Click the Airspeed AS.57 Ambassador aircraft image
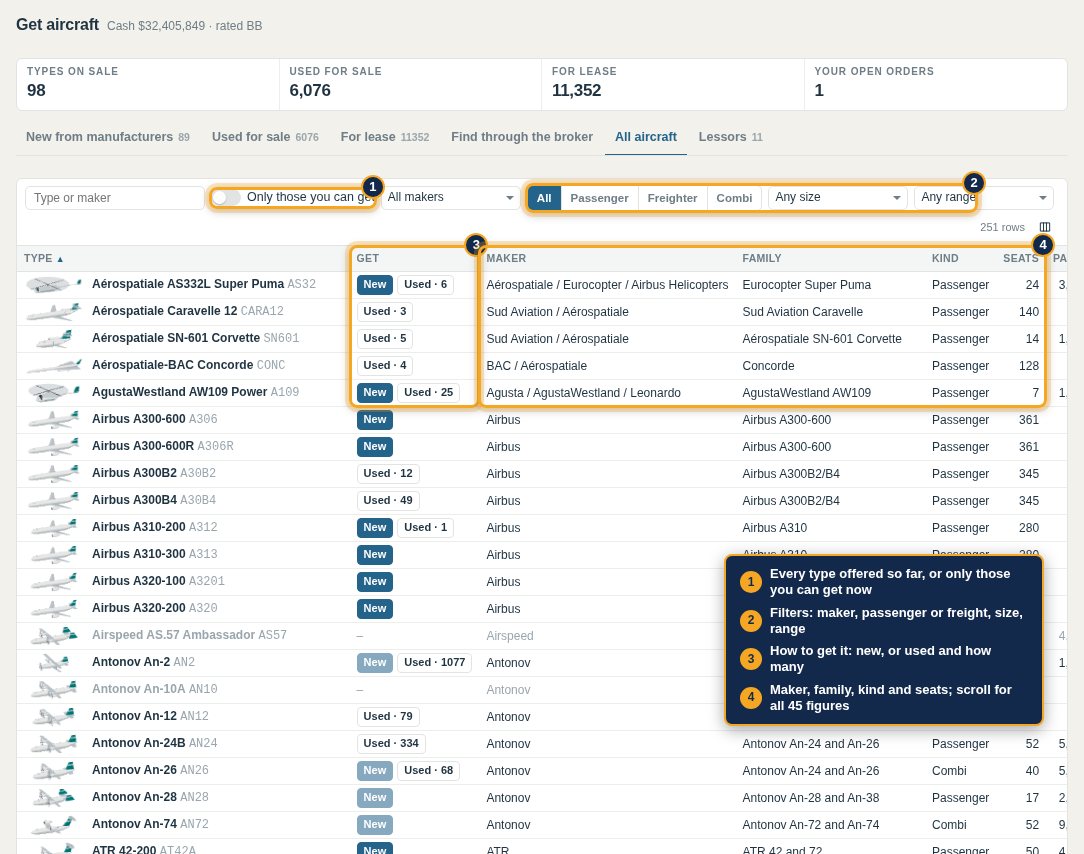 pos(53,635)
